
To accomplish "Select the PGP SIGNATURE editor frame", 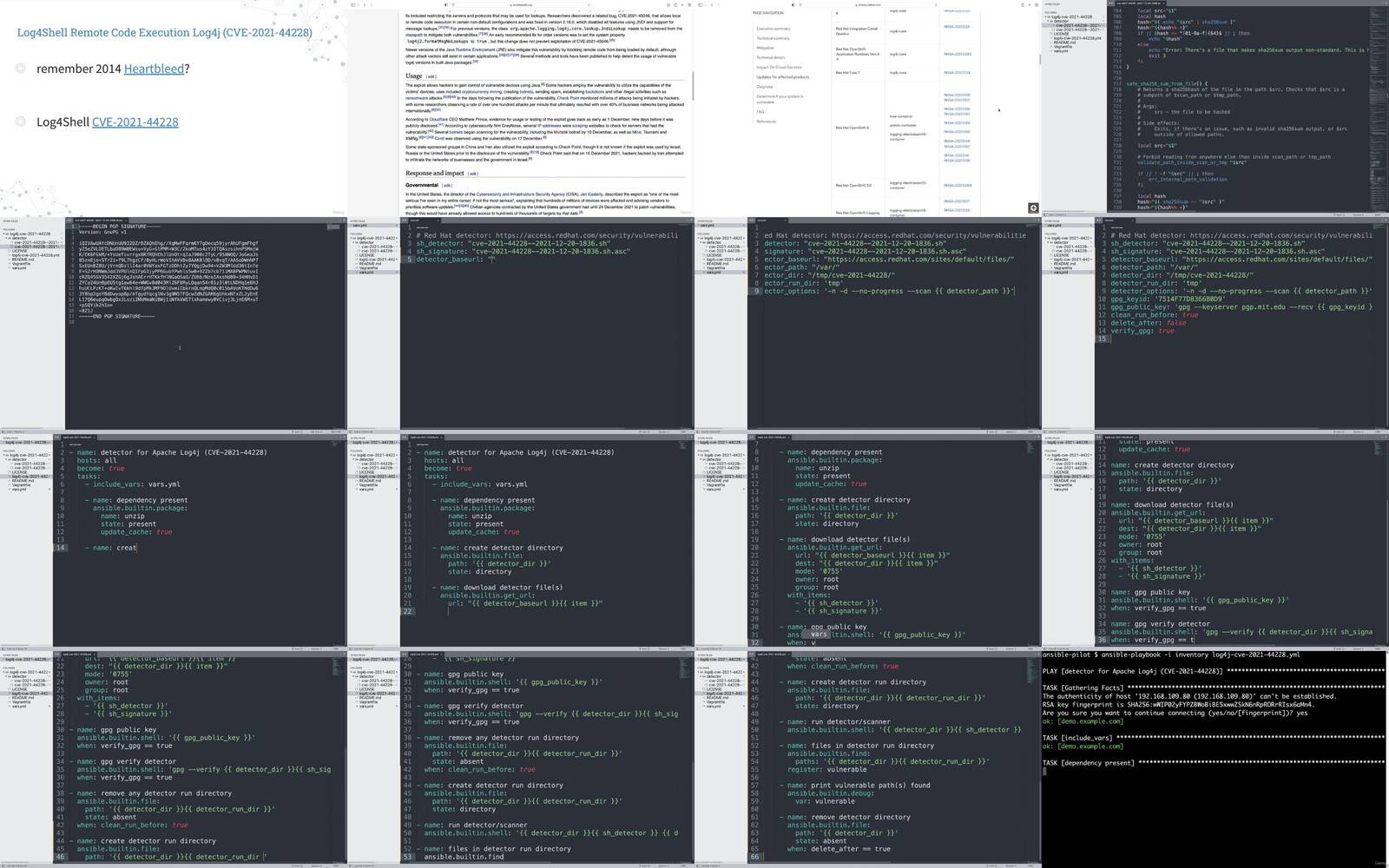I will tap(174, 325).
